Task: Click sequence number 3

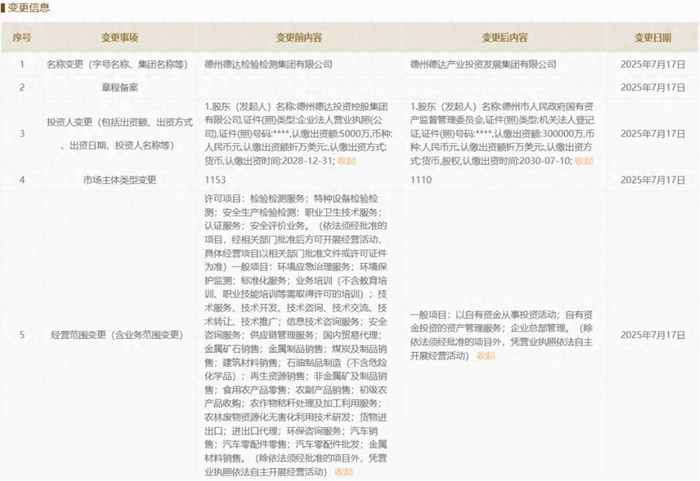Action: pos(22,134)
